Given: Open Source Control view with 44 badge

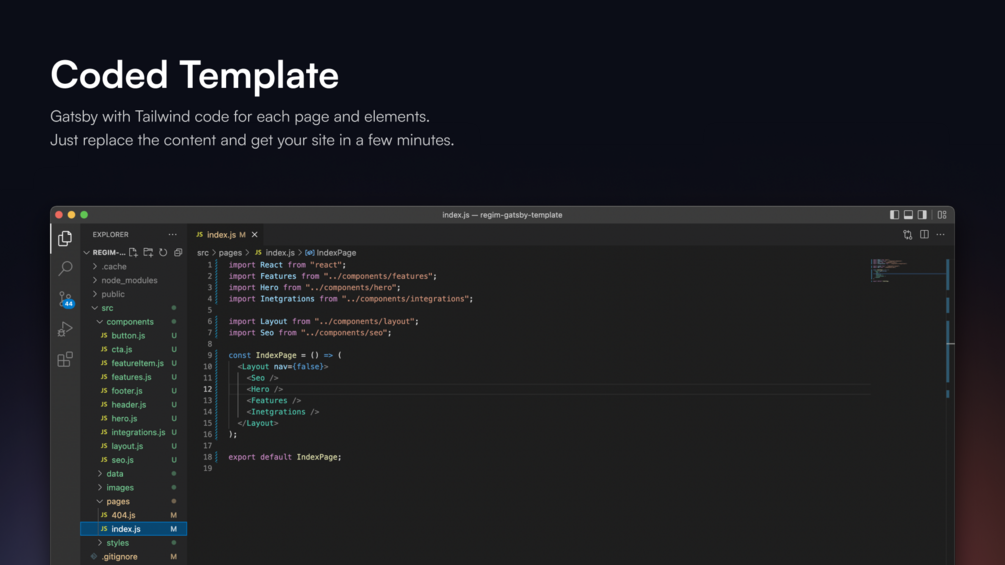Looking at the screenshot, I should [65, 299].
